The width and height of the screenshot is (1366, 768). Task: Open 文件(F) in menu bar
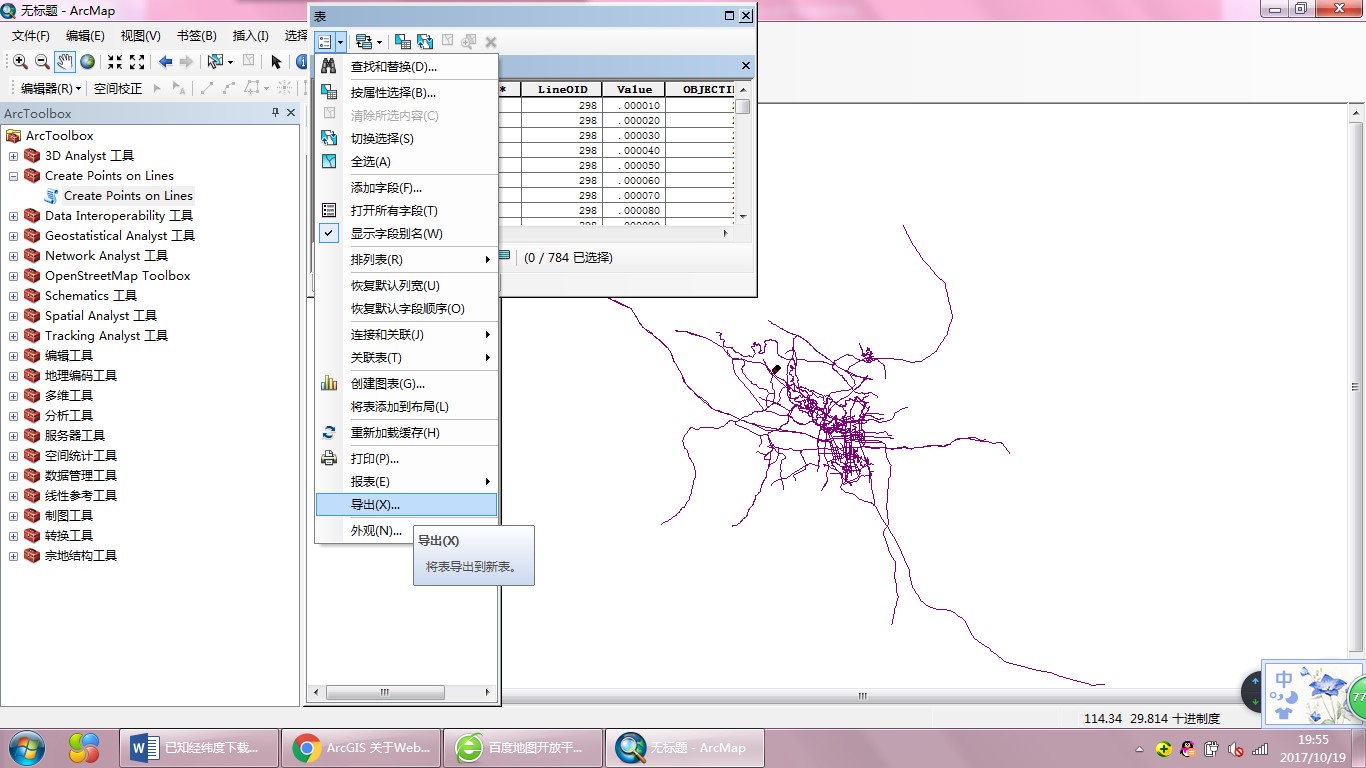coord(31,35)
